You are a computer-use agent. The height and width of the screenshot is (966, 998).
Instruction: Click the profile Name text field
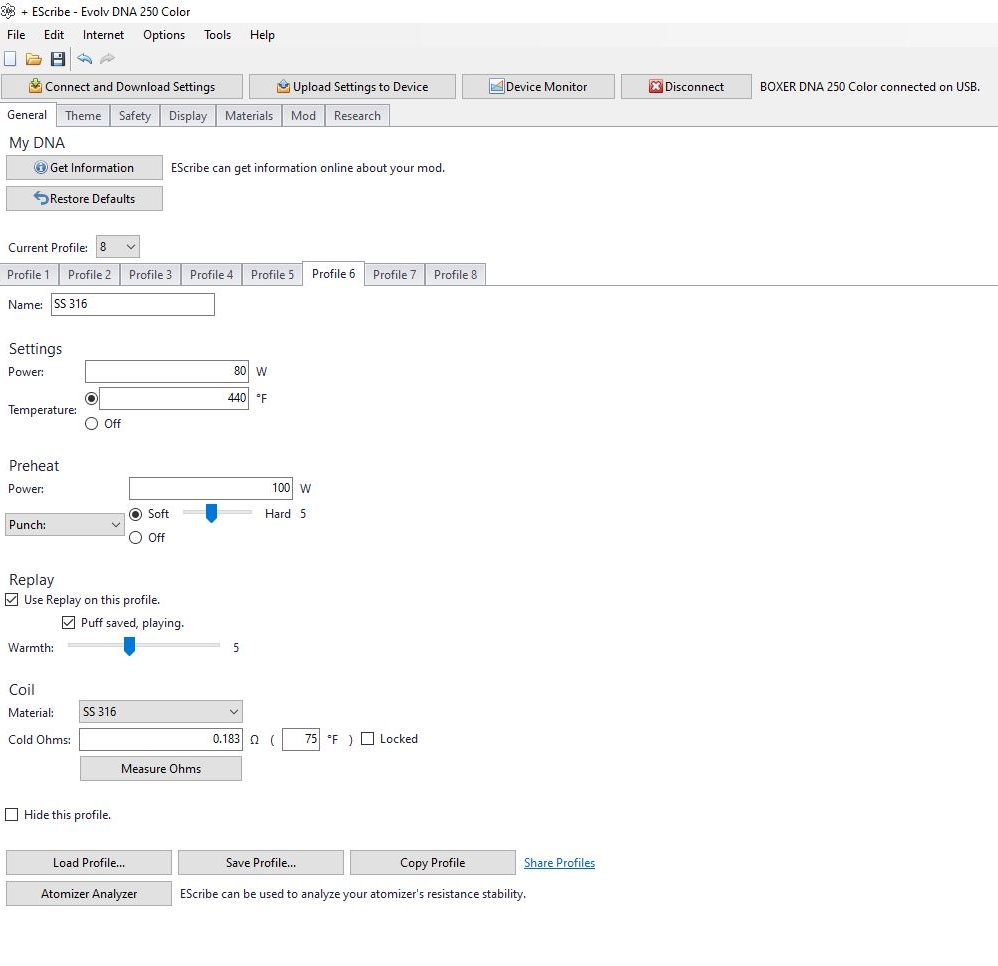coord(132,304)
